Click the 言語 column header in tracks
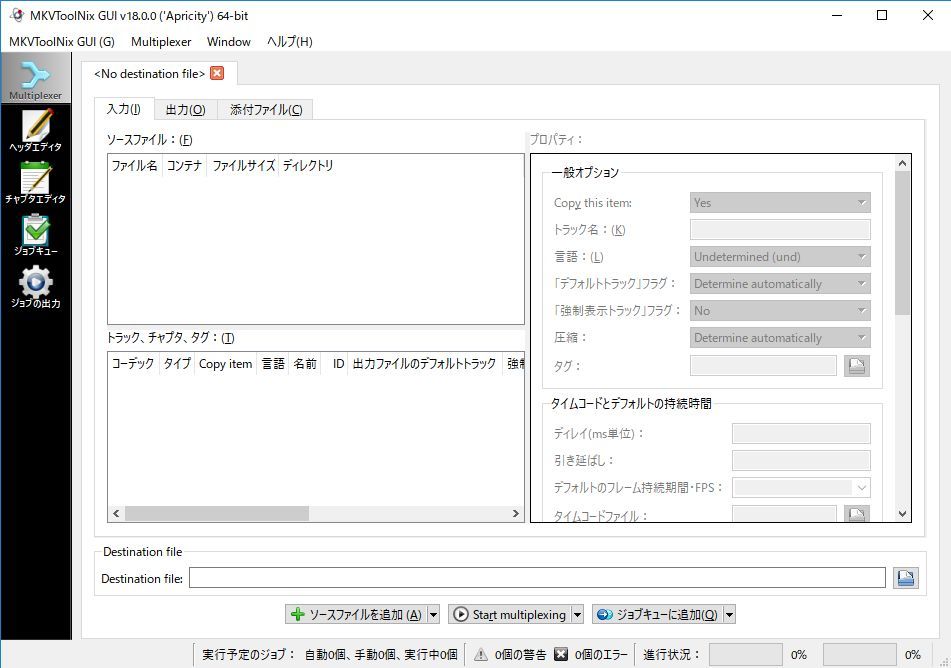 click(x=273, y=363)
